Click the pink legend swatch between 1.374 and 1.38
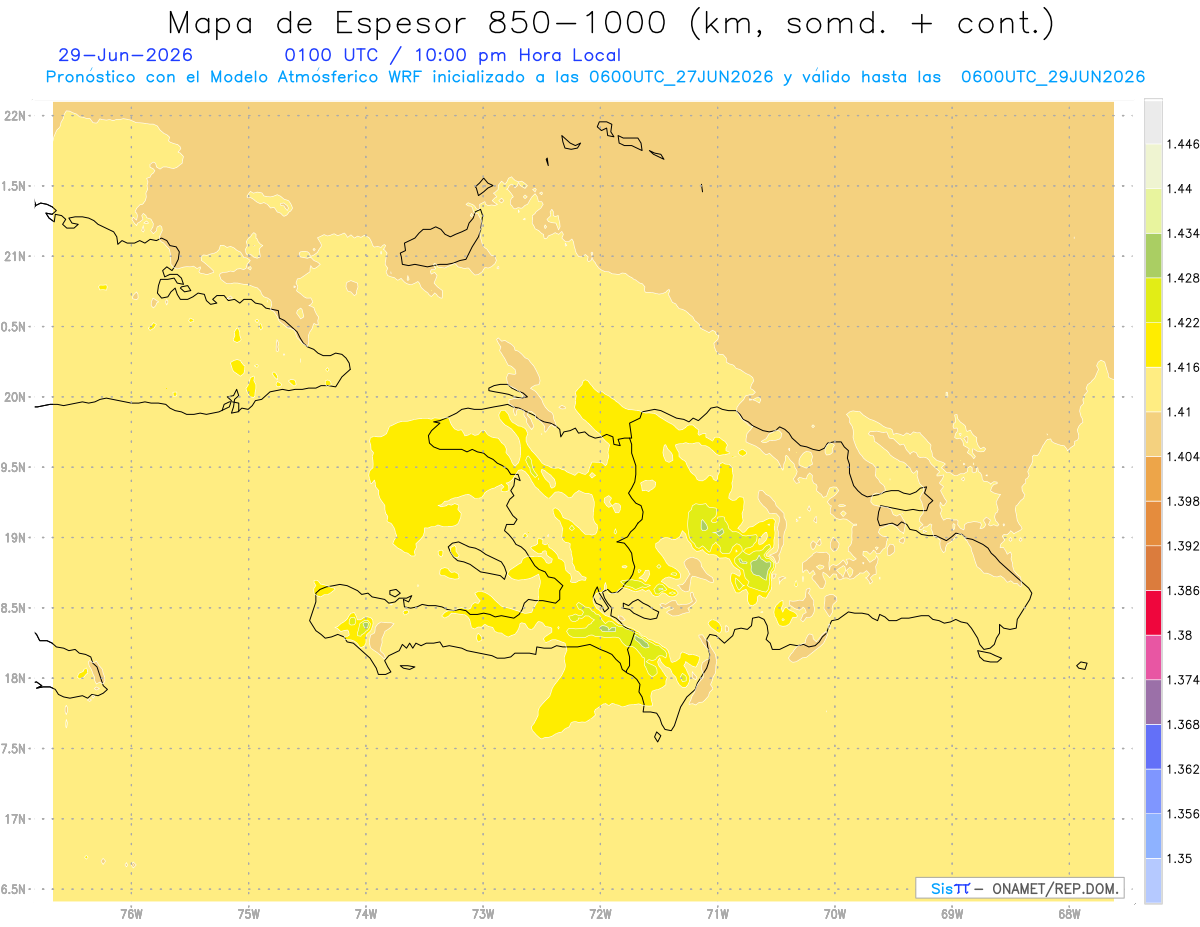The image size is (1200, 927). (x=1153, y=658)
